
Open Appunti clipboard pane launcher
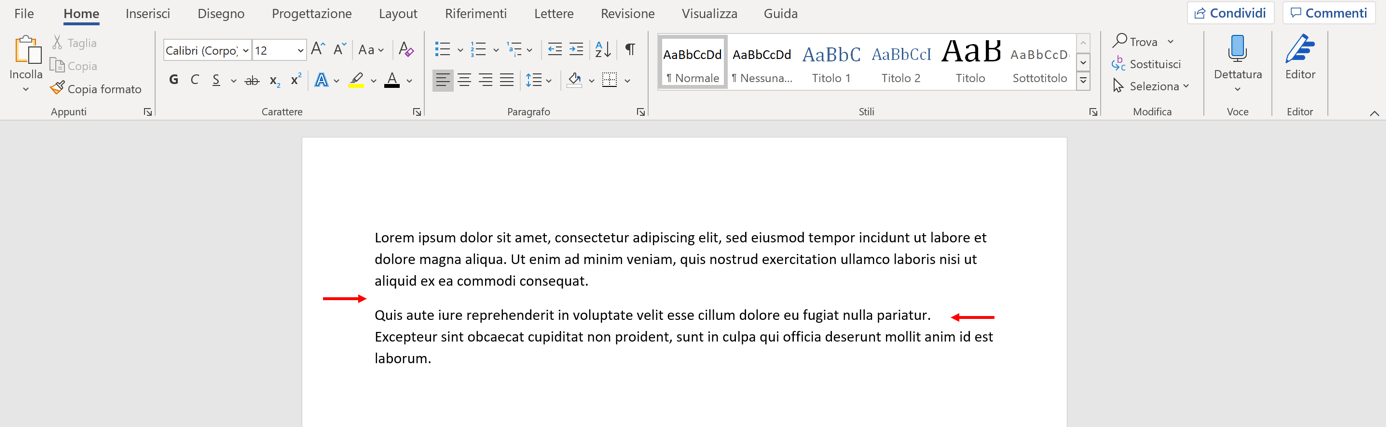pos(148,112)
